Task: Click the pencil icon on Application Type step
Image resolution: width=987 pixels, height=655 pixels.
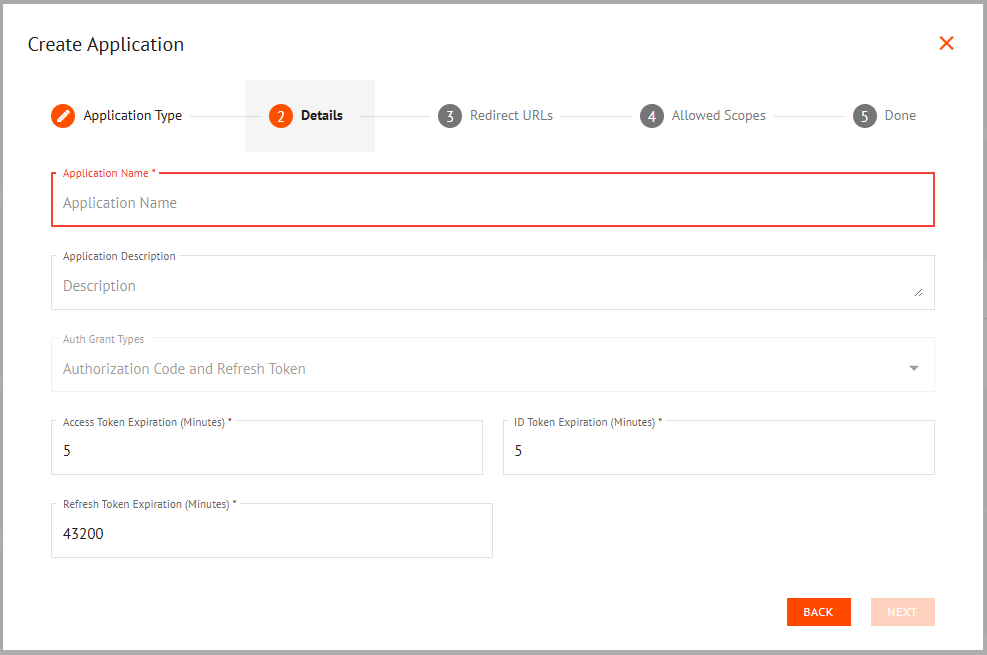Action: 62,115
